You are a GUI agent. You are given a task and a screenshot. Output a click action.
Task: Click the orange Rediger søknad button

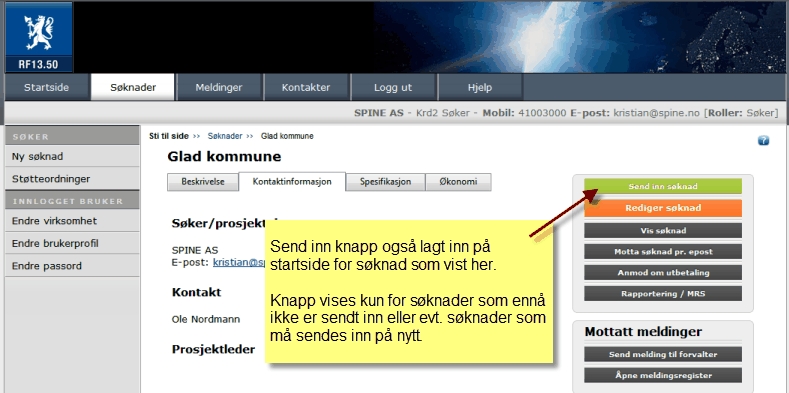pos(663,208)
